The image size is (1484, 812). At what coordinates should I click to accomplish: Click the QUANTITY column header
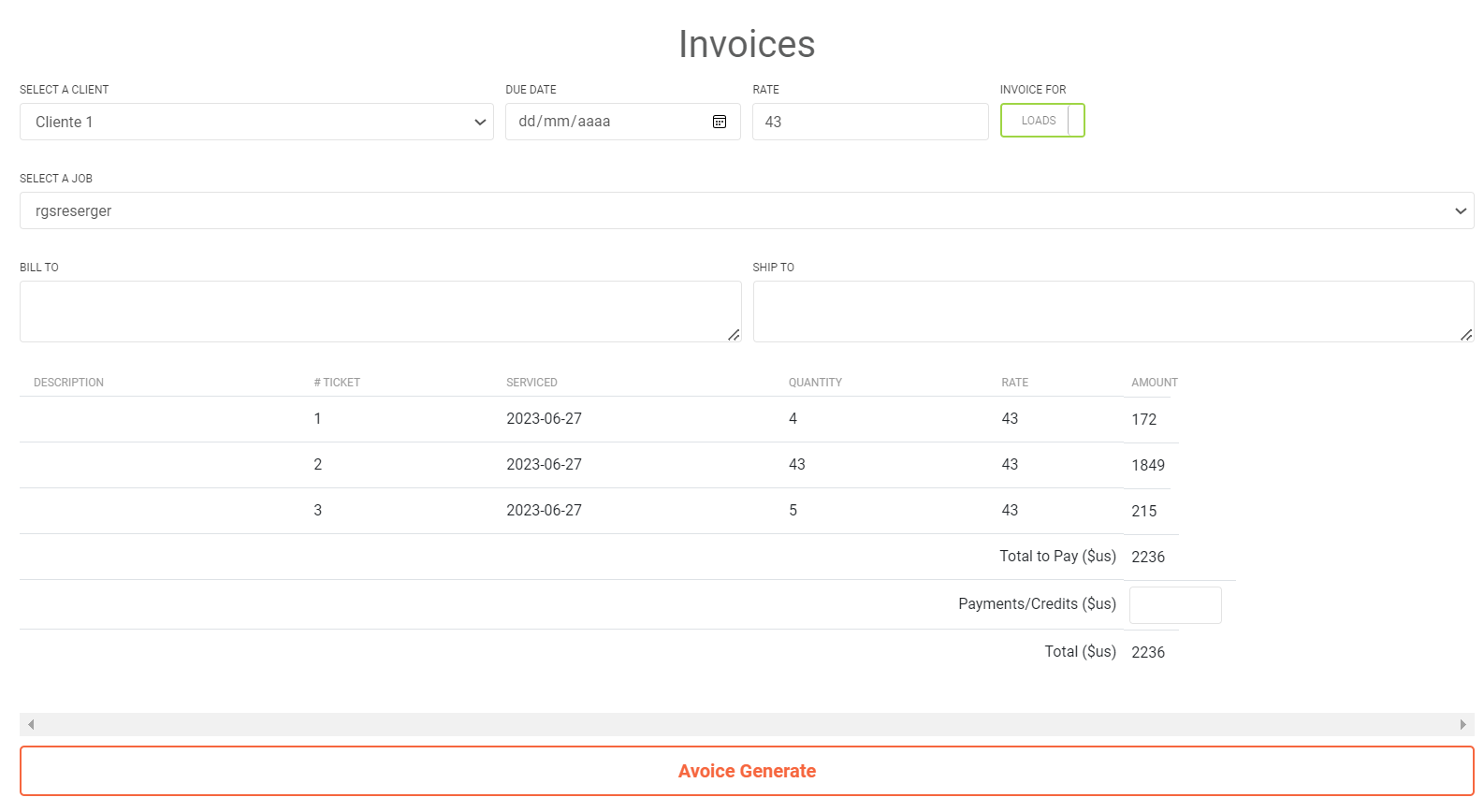(x=815, y=383)
